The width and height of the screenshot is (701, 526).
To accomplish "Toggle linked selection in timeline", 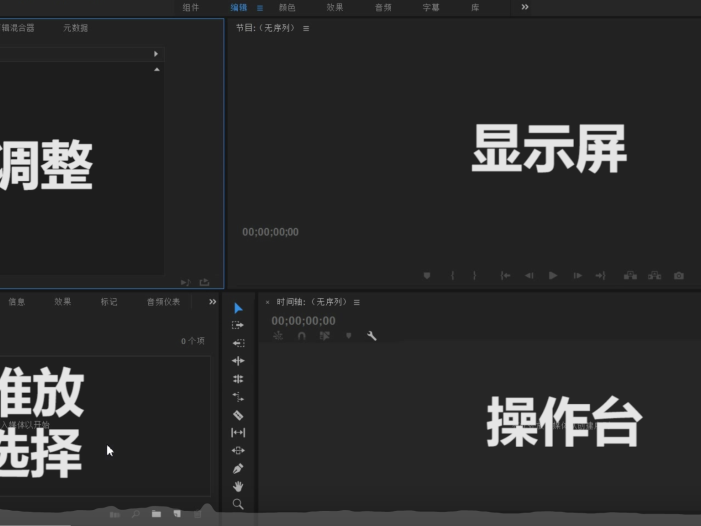I will pyautogui.click(x=325, y=336).
